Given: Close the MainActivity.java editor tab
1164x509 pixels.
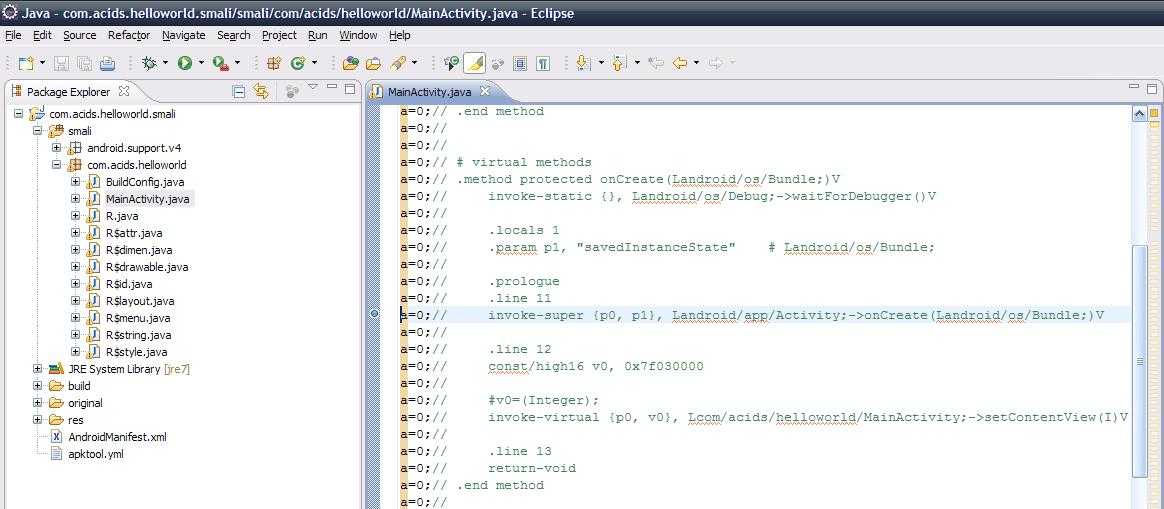Looking at the screenshot, I should pos(484,91).
